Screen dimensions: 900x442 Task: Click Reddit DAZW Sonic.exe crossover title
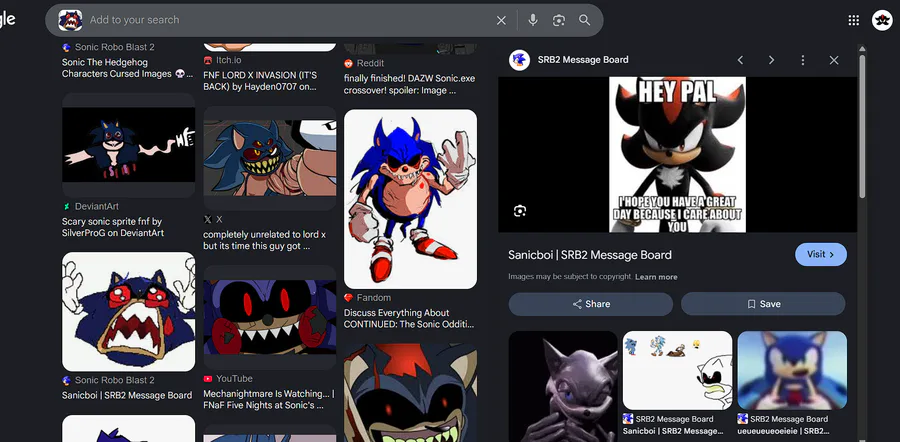(409, 84)
